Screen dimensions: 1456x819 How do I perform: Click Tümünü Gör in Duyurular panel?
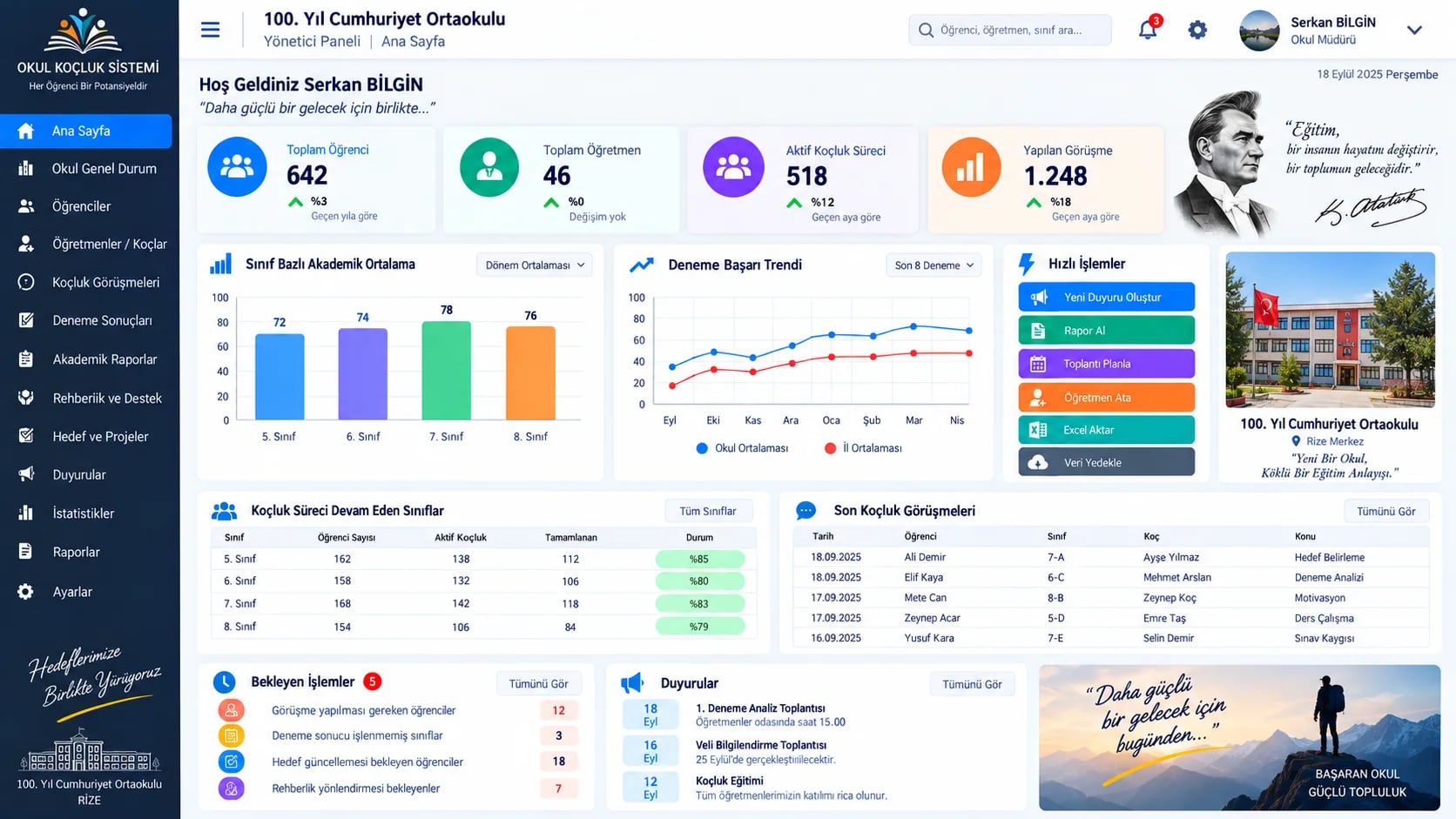[x=972, y=684]
